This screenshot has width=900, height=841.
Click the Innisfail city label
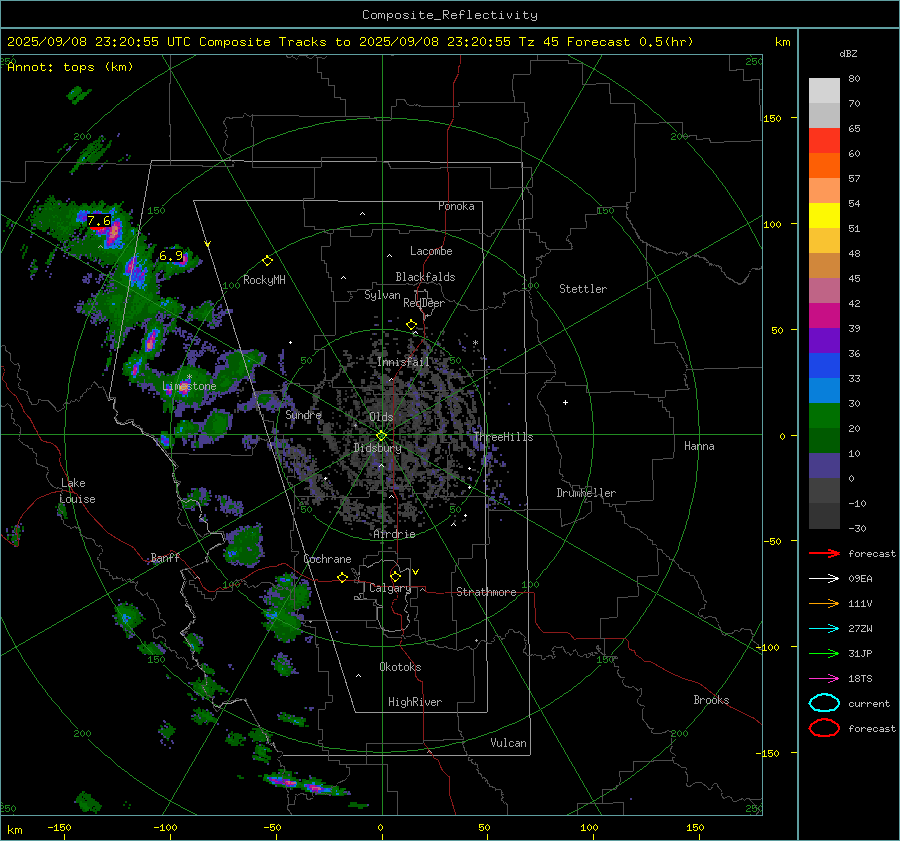(x=404, y=362)
